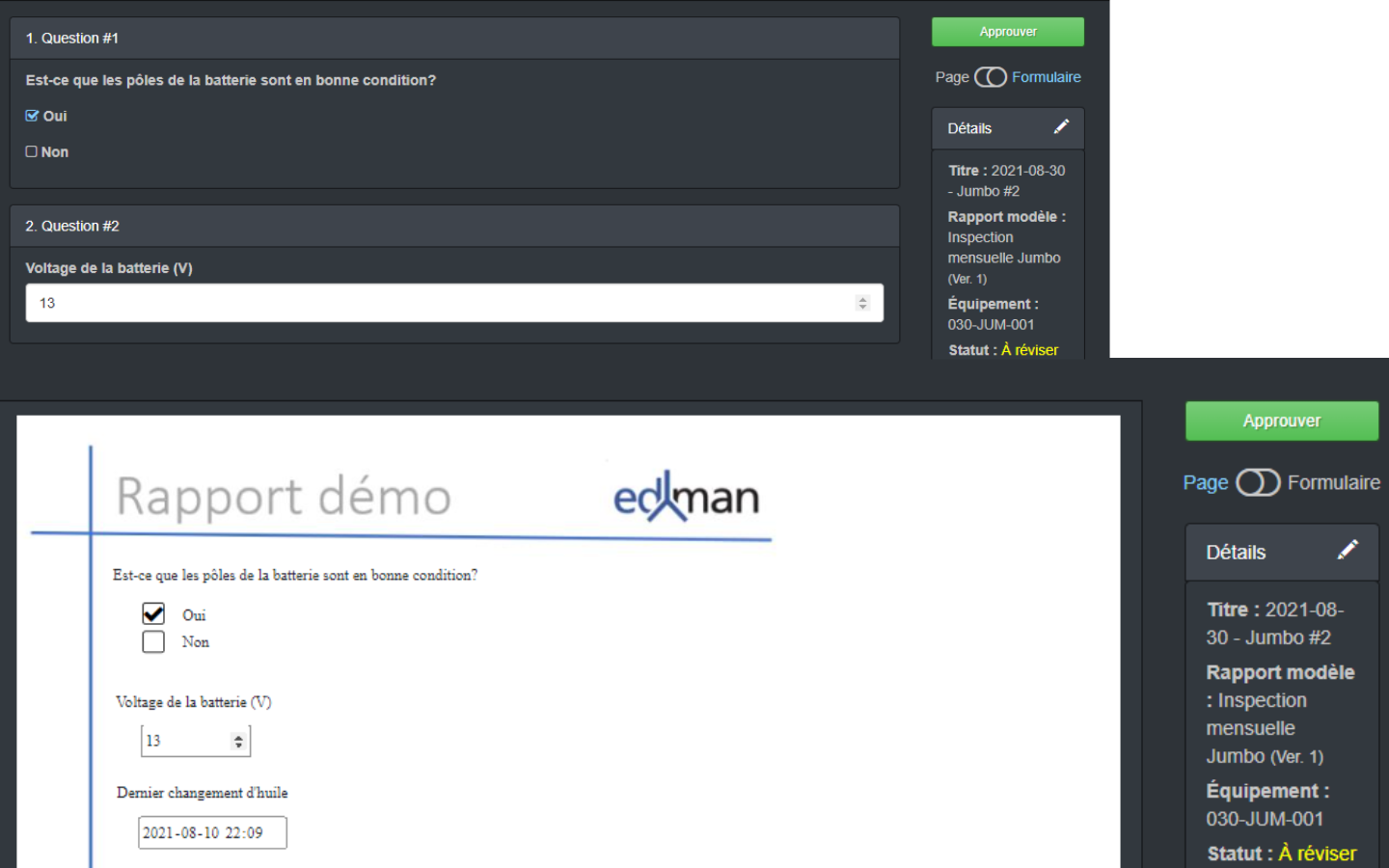The image size is (1389, 868).
Task: Click '030-JUM-001' equipment in the lower panel
Action: 1265,819
